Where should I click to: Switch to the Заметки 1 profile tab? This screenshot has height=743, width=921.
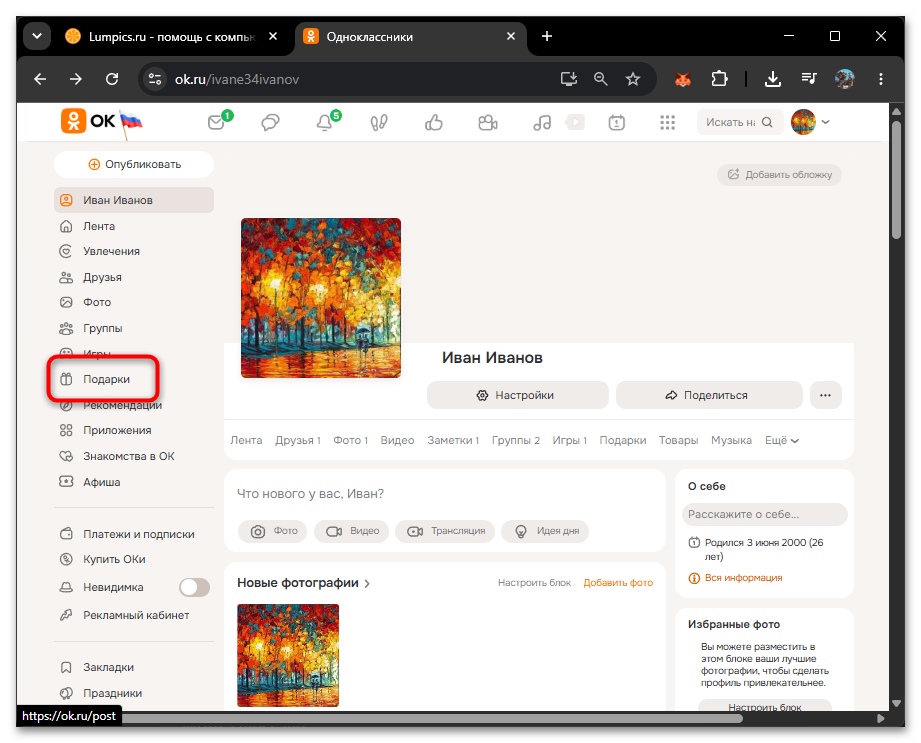(453, 441)
